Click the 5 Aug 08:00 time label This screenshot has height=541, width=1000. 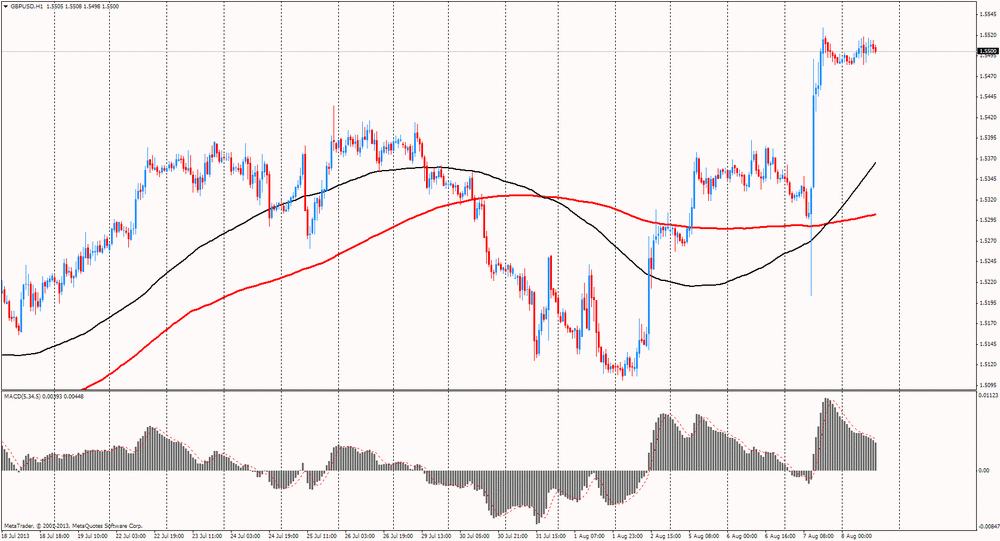pyautogui.click(x=703, y=537)
